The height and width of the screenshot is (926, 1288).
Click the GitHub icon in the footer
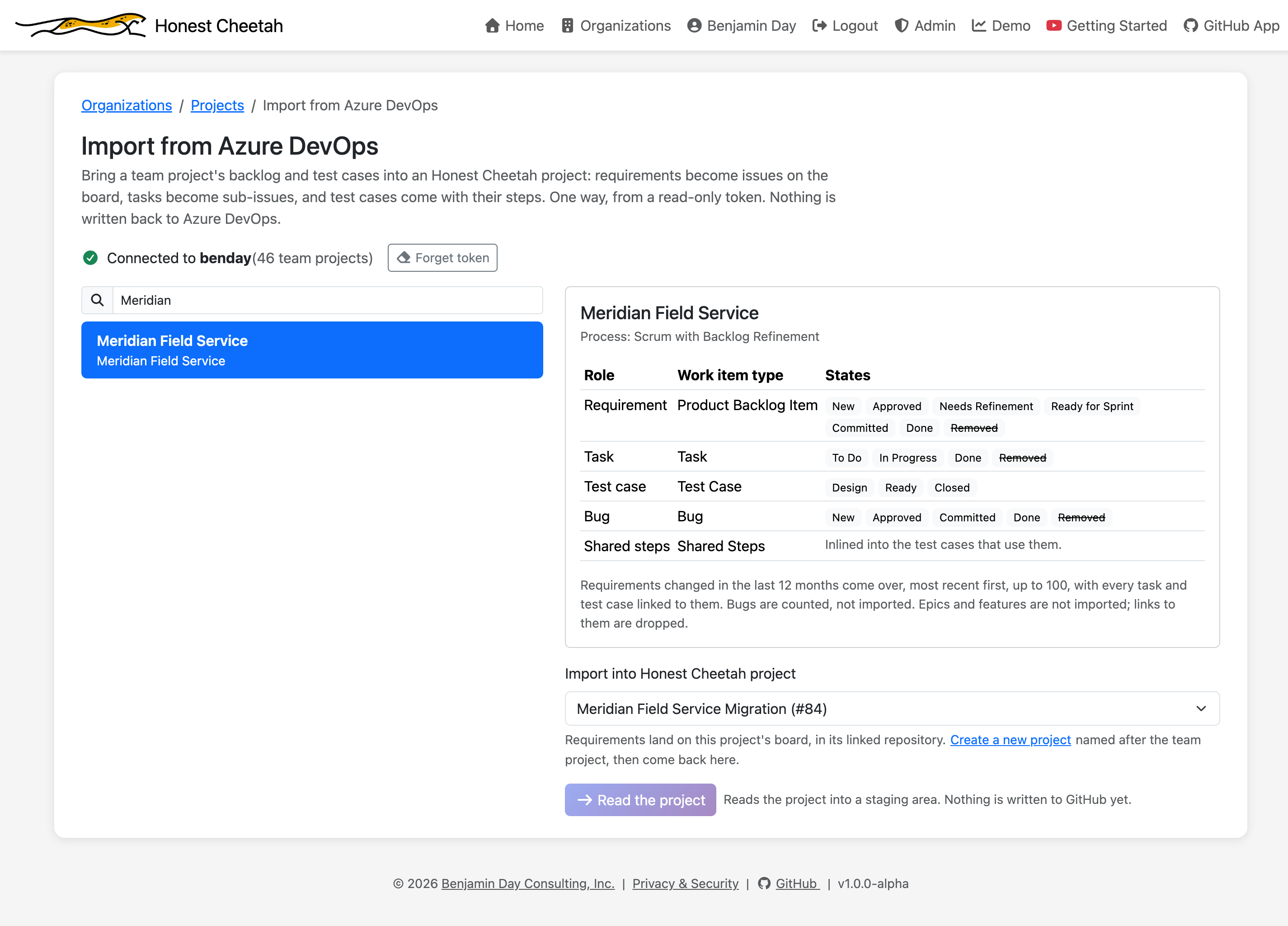click(x=764, y=883)
